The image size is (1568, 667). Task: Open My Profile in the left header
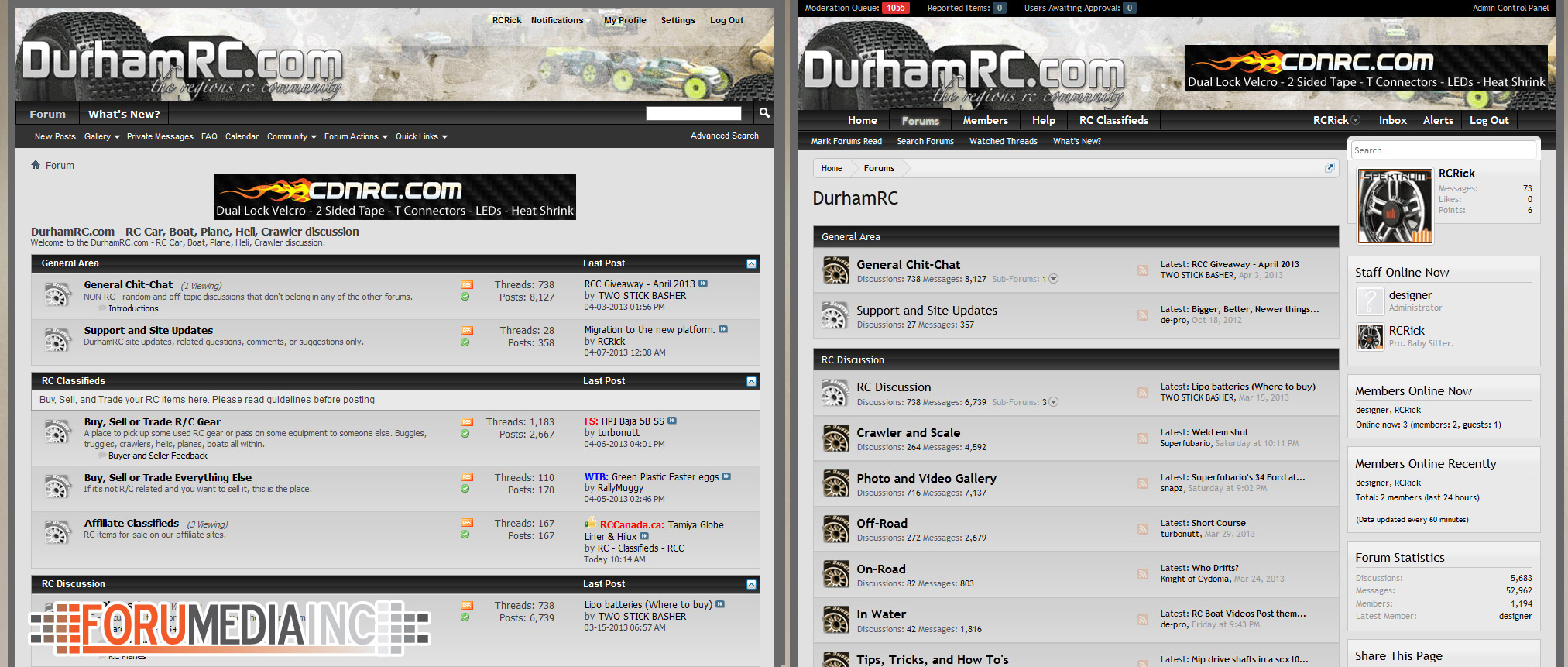(x=625, y=20)
